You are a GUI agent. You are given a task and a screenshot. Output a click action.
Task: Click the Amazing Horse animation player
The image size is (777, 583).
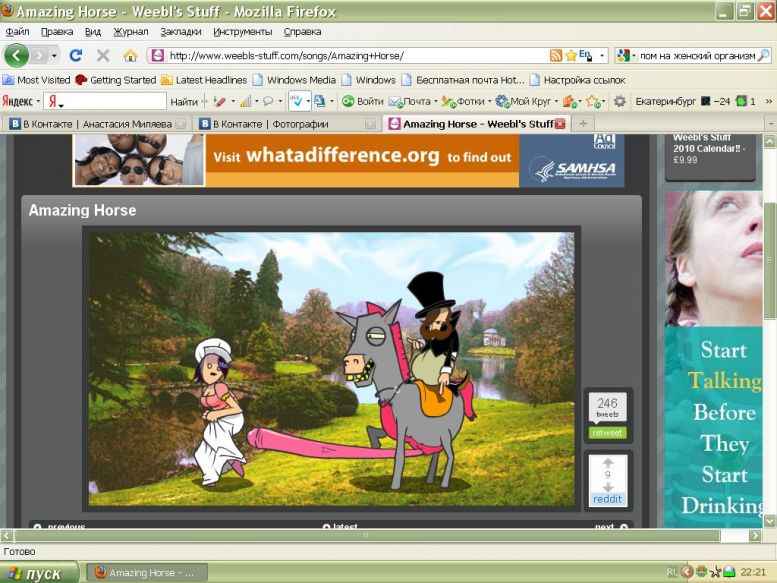point(332,369)
